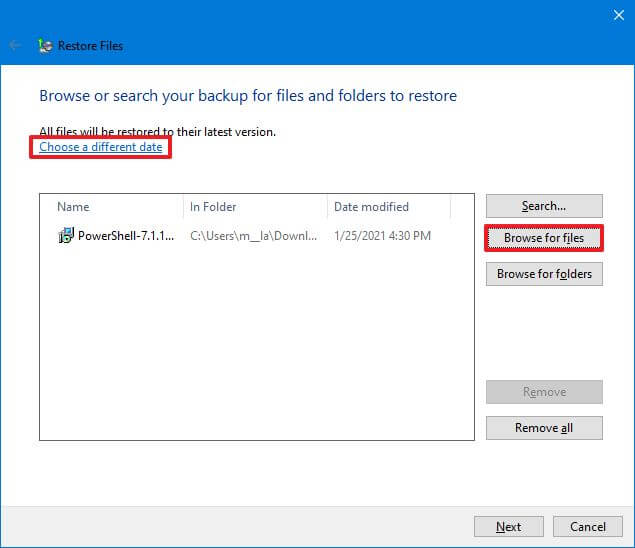This screenshot has width=635, height=548.
Task: Click the blank column header after Date modified
Action: (x=461, y=207)
